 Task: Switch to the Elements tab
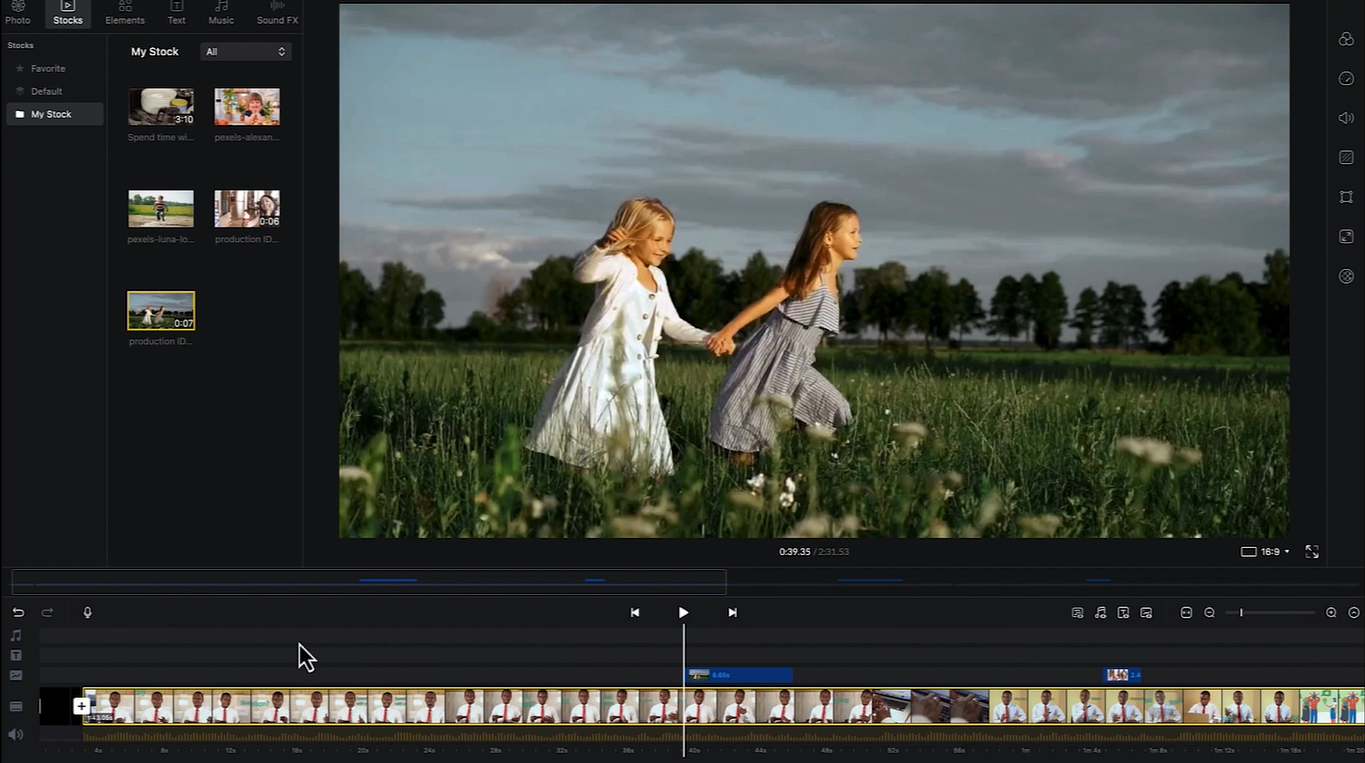pos(124,13)
